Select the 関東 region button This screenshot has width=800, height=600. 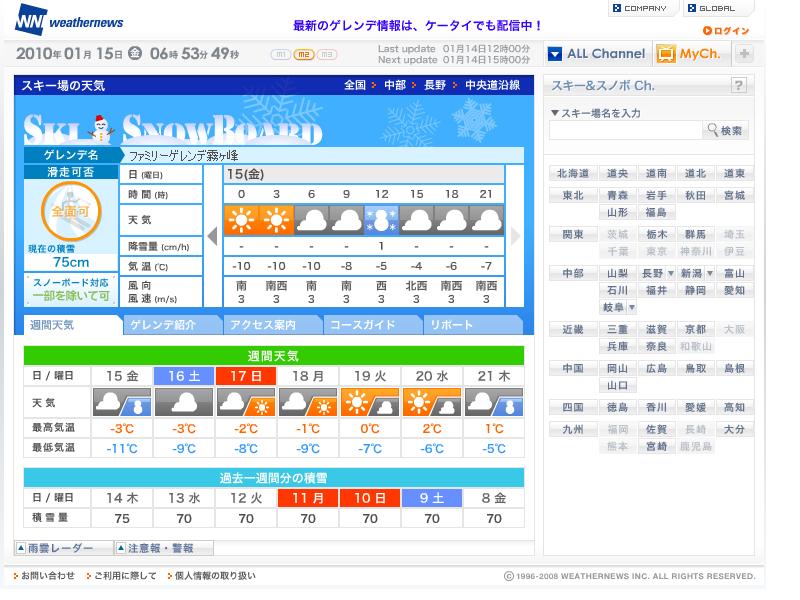coord(572,235)
